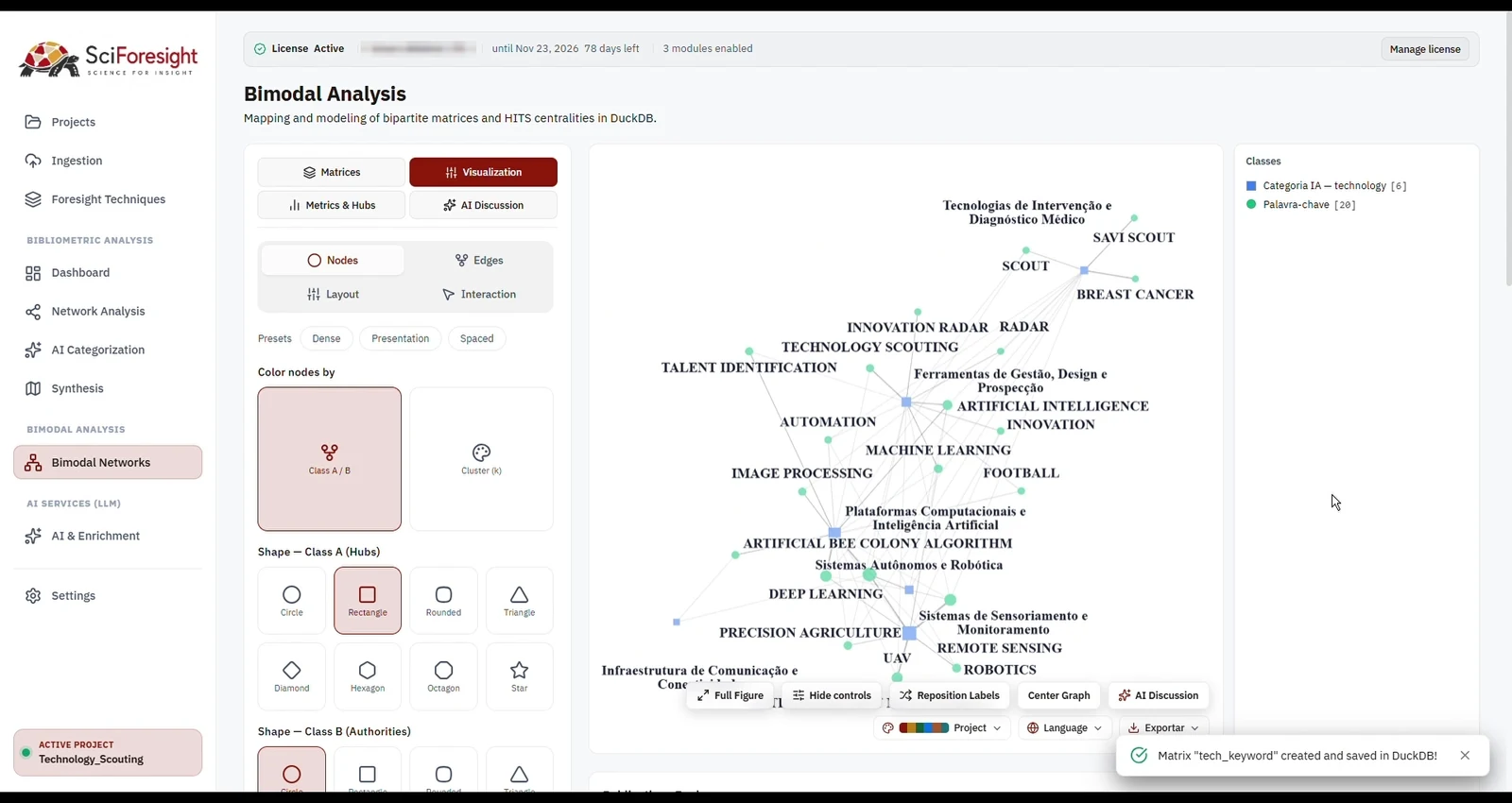The image size is (1512, 803).
Task: Click the Active Project Technology_Scouting card
Action: [x=108, y=753]
